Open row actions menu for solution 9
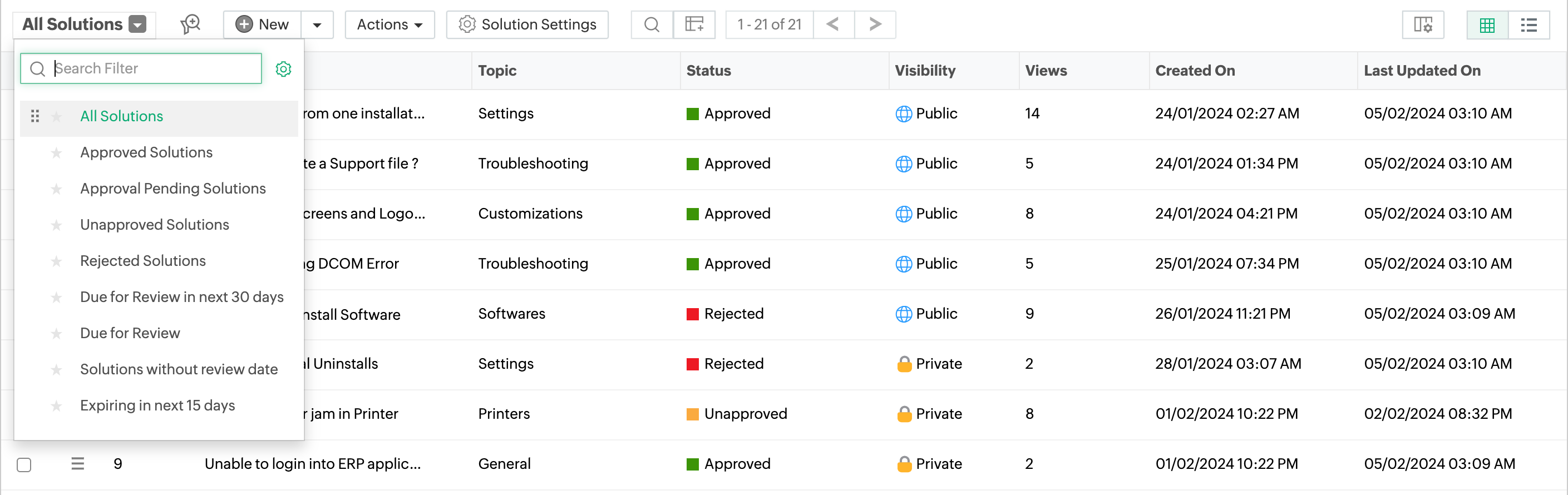Image resolution: width=1568 pixels, height=495 pixels. tap(78, 464)
